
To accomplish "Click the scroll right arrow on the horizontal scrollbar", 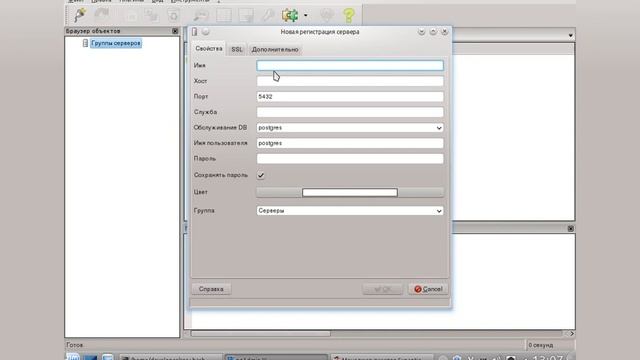I will pos(571,334).
